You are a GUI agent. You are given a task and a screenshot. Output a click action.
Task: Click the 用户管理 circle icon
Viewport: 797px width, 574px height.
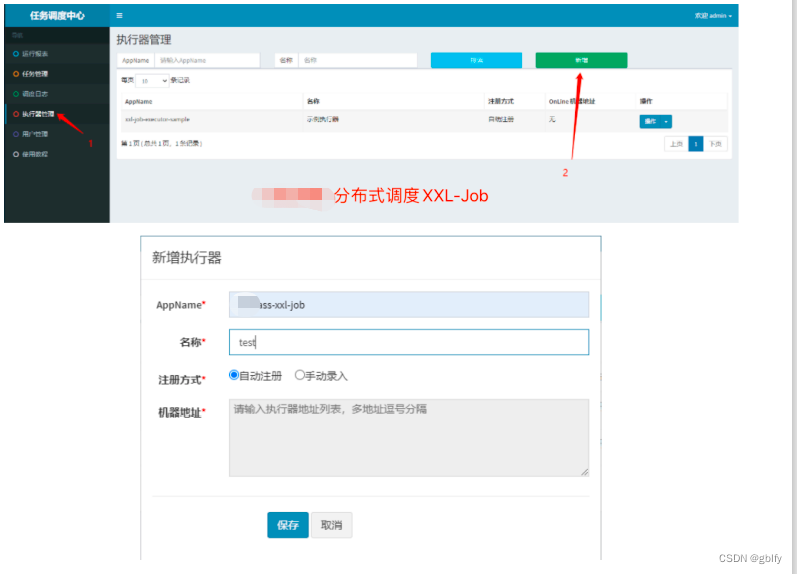[16, 134]
